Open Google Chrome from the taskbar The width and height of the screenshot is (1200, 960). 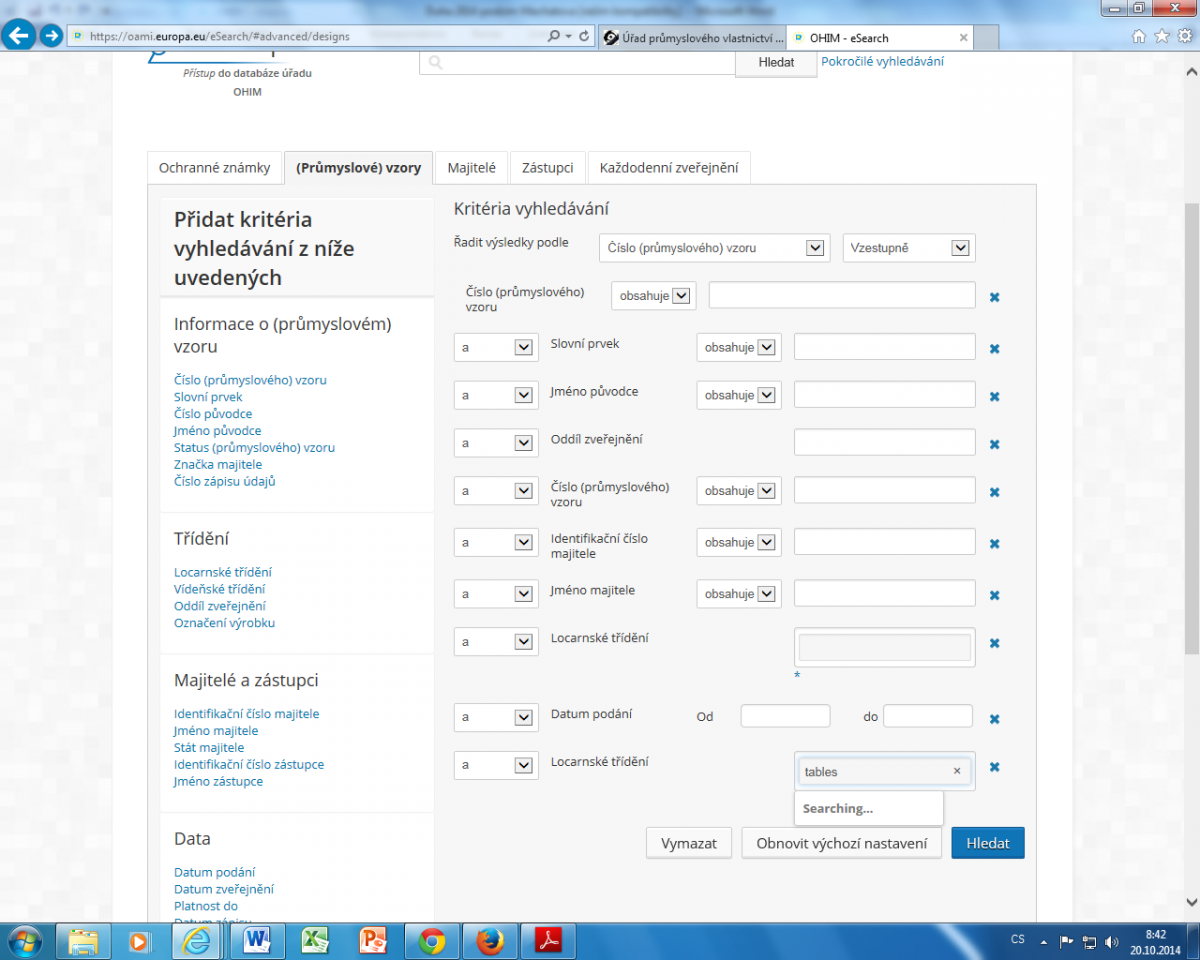(x=432, y=941)
